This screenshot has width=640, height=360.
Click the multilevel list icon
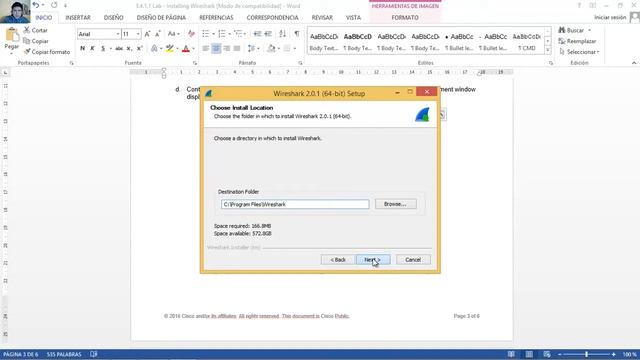(238, 34)
